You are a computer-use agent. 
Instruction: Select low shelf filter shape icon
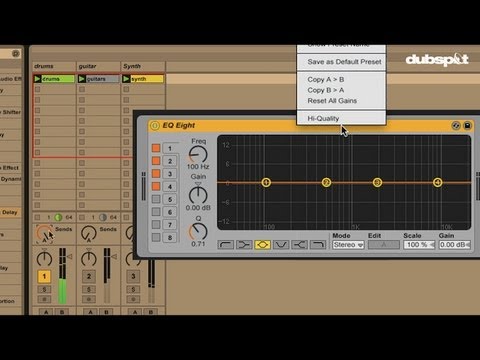[x=244, y=245]
